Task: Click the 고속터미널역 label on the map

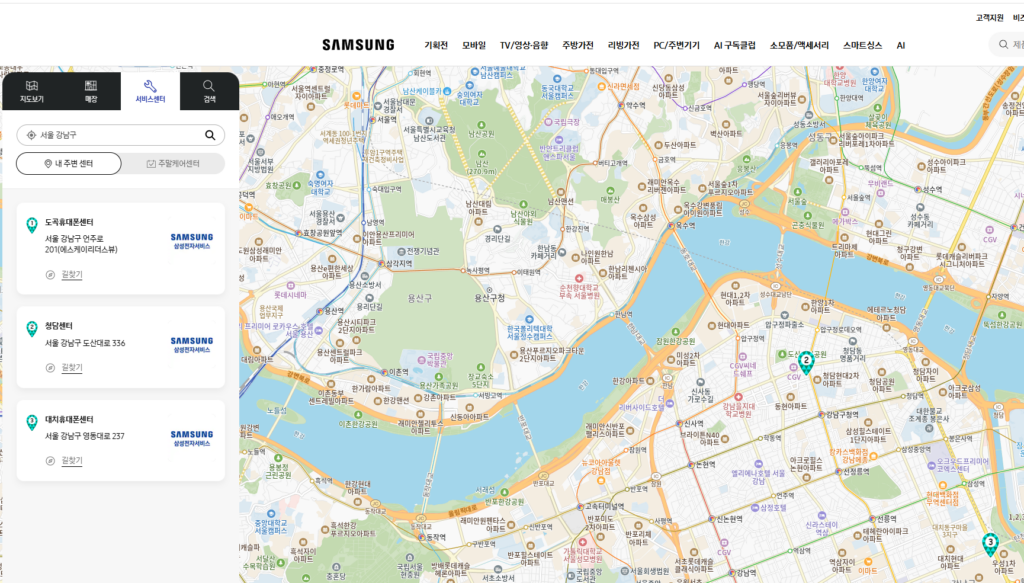Action: point(604,507)
